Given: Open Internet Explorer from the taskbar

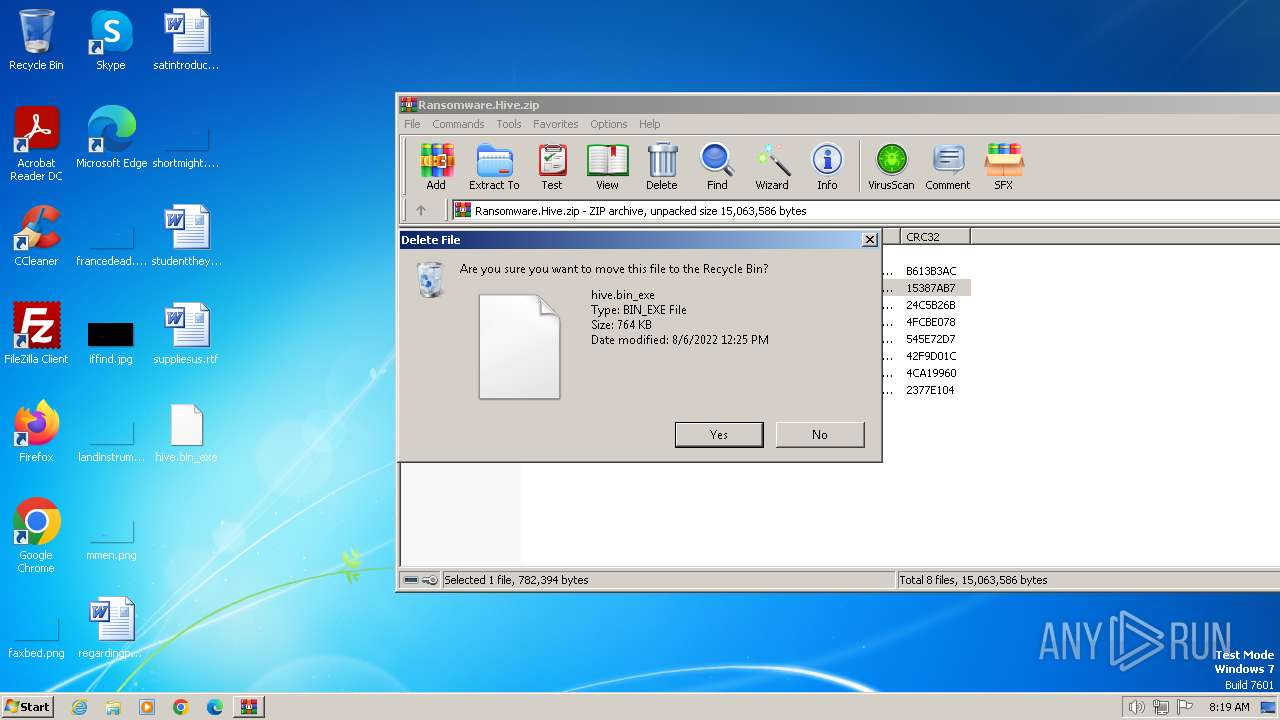Looking at the screenshot, I should [x=79, y=707].
